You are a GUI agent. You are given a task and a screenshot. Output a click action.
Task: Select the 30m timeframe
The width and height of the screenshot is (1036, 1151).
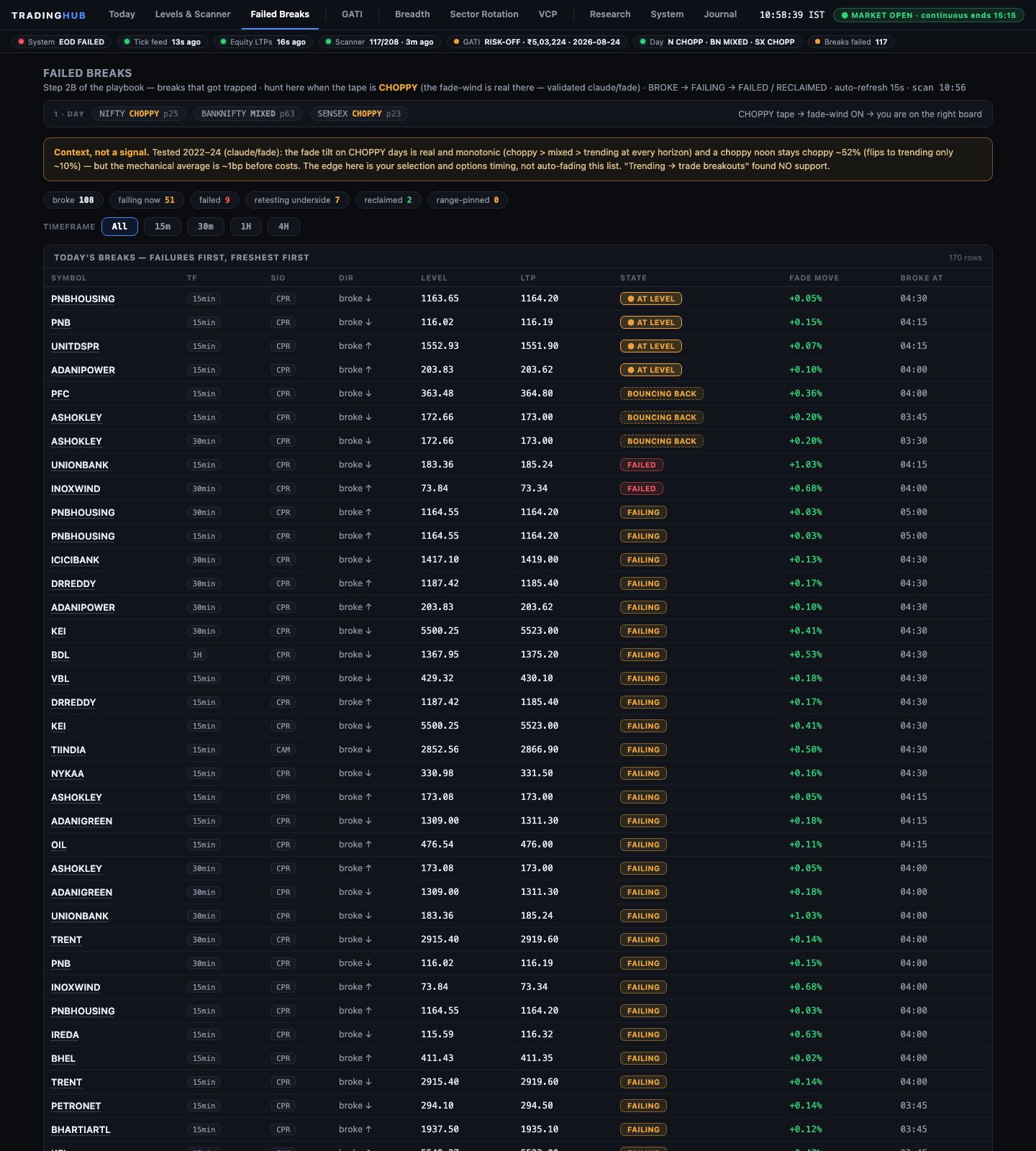pyautogui.click(x=206, y=227)
